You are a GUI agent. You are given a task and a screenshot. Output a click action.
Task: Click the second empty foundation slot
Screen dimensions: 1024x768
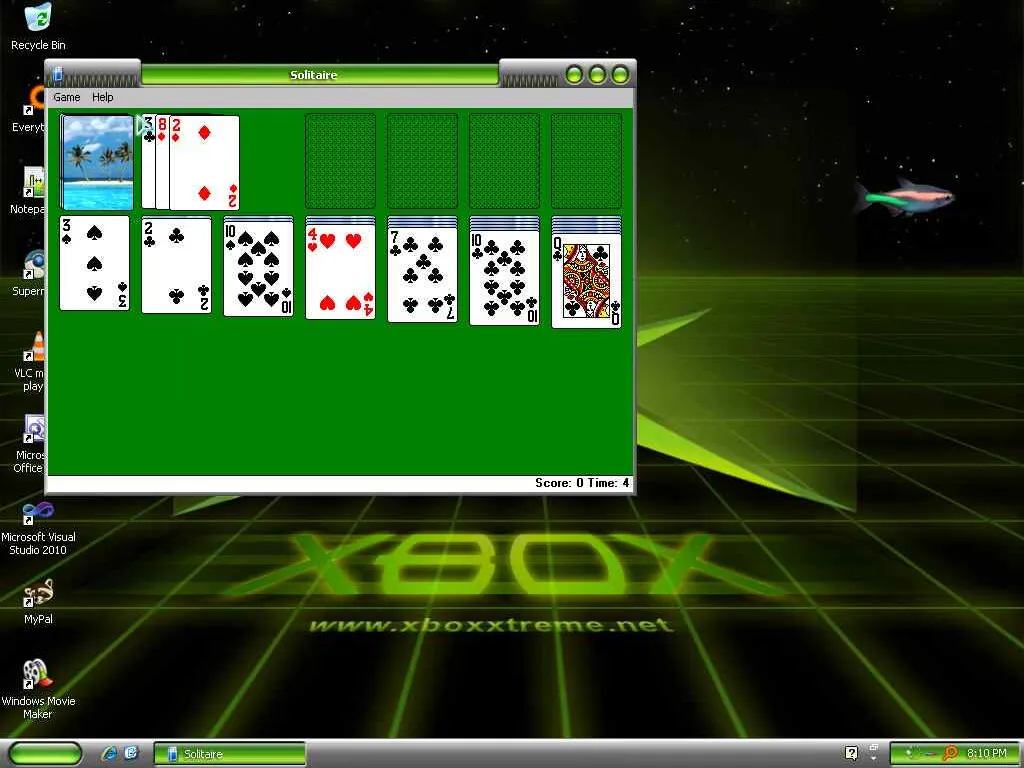pos(423,161)
